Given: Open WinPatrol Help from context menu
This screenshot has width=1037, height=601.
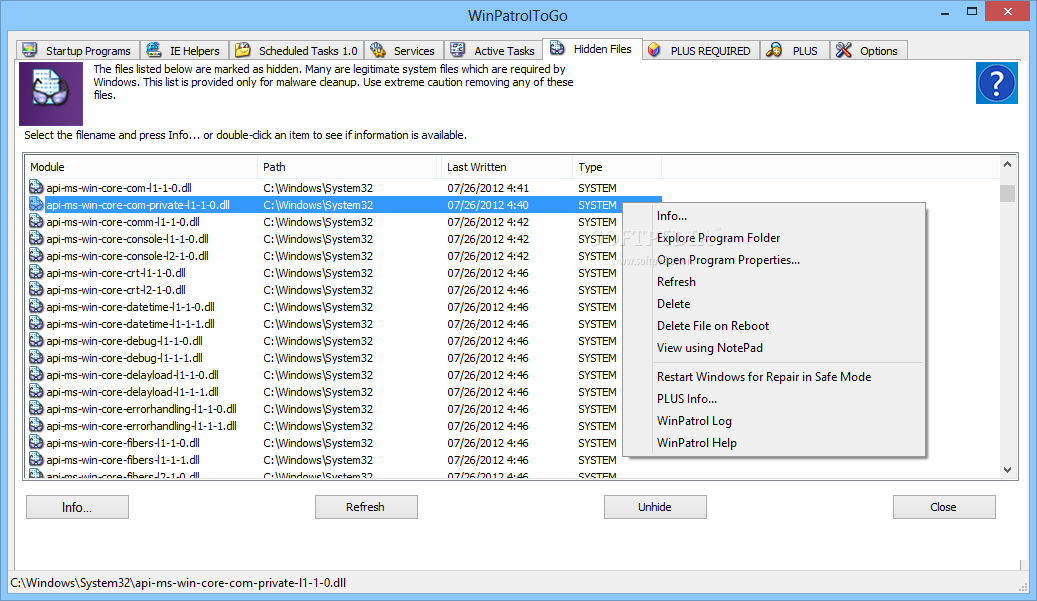Looking at the screenshot, I should tap(774, 443).
